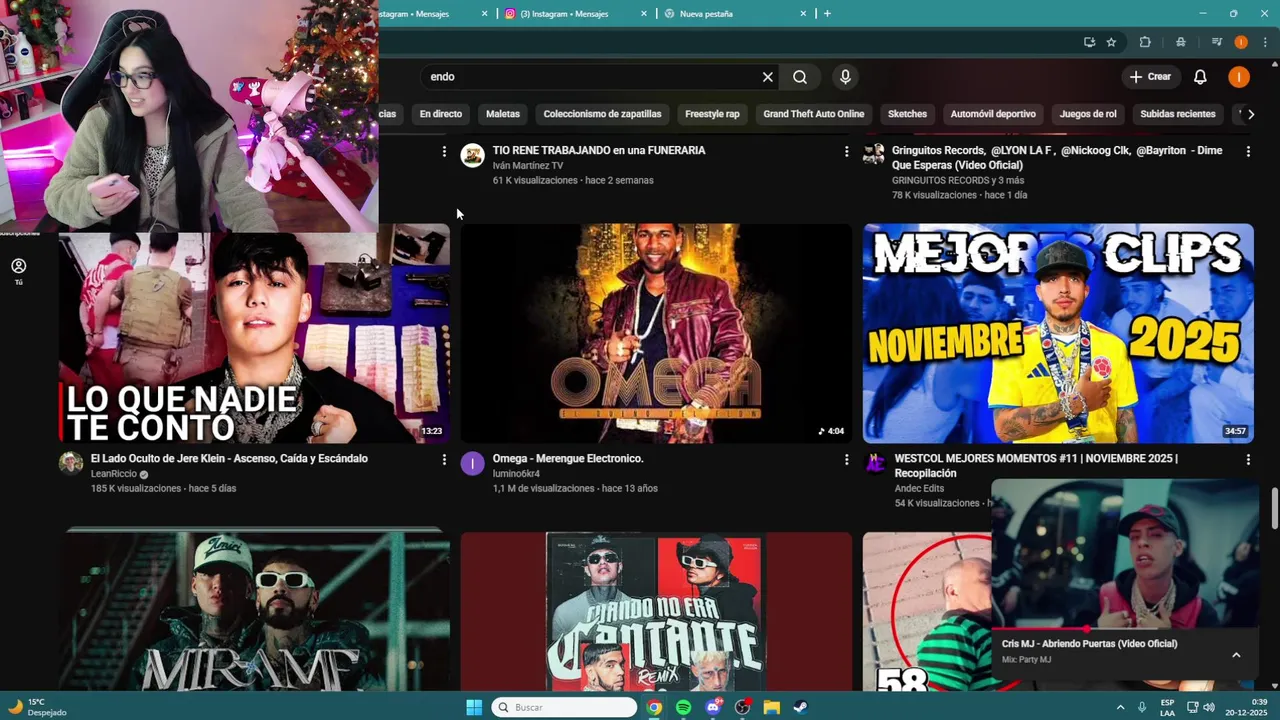Open Spotify from the taskbar
This screenshot has height=720, width=1280.
pos(683,707)
